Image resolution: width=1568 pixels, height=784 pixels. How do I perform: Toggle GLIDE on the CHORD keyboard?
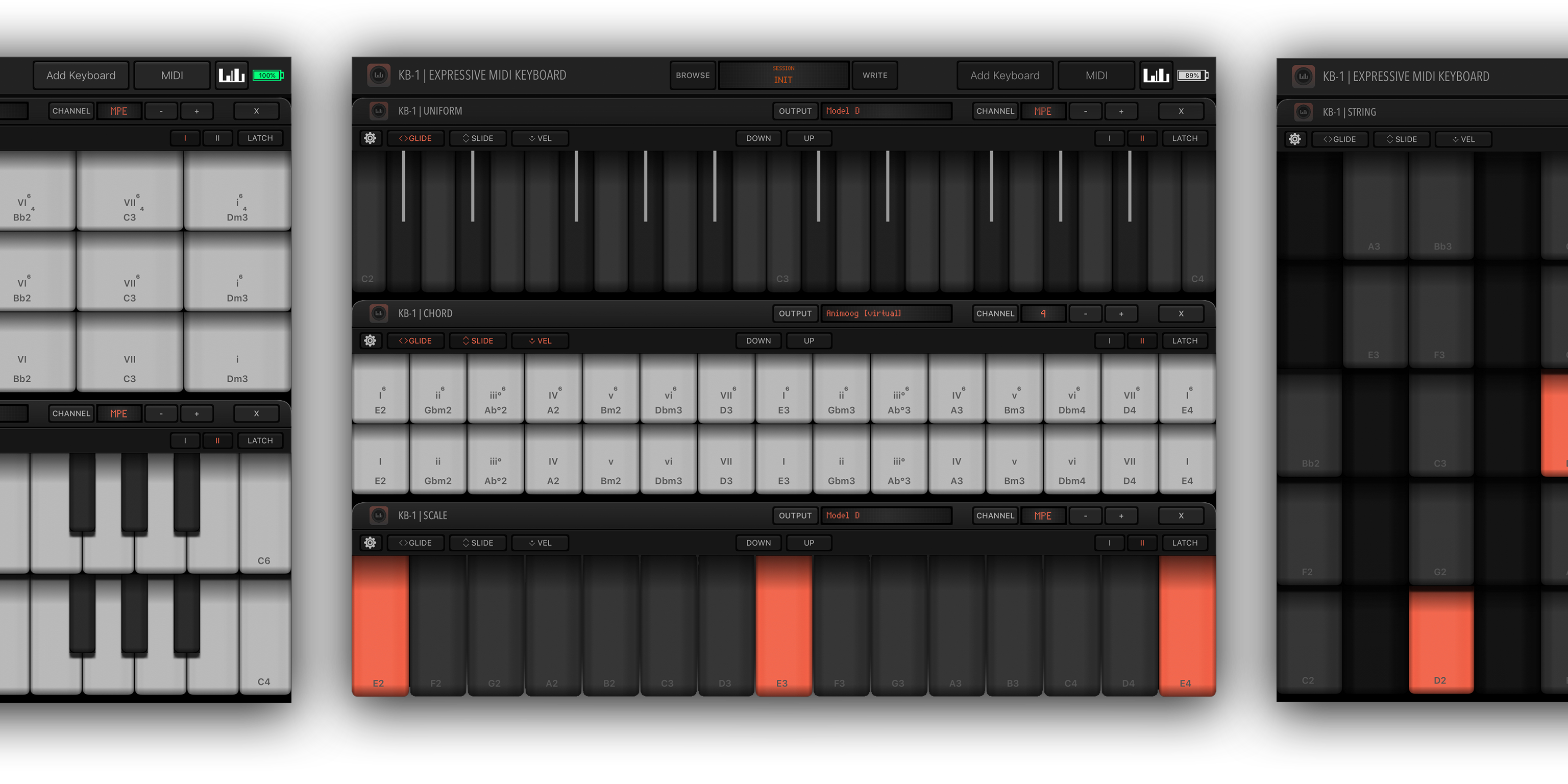(415, 340)
